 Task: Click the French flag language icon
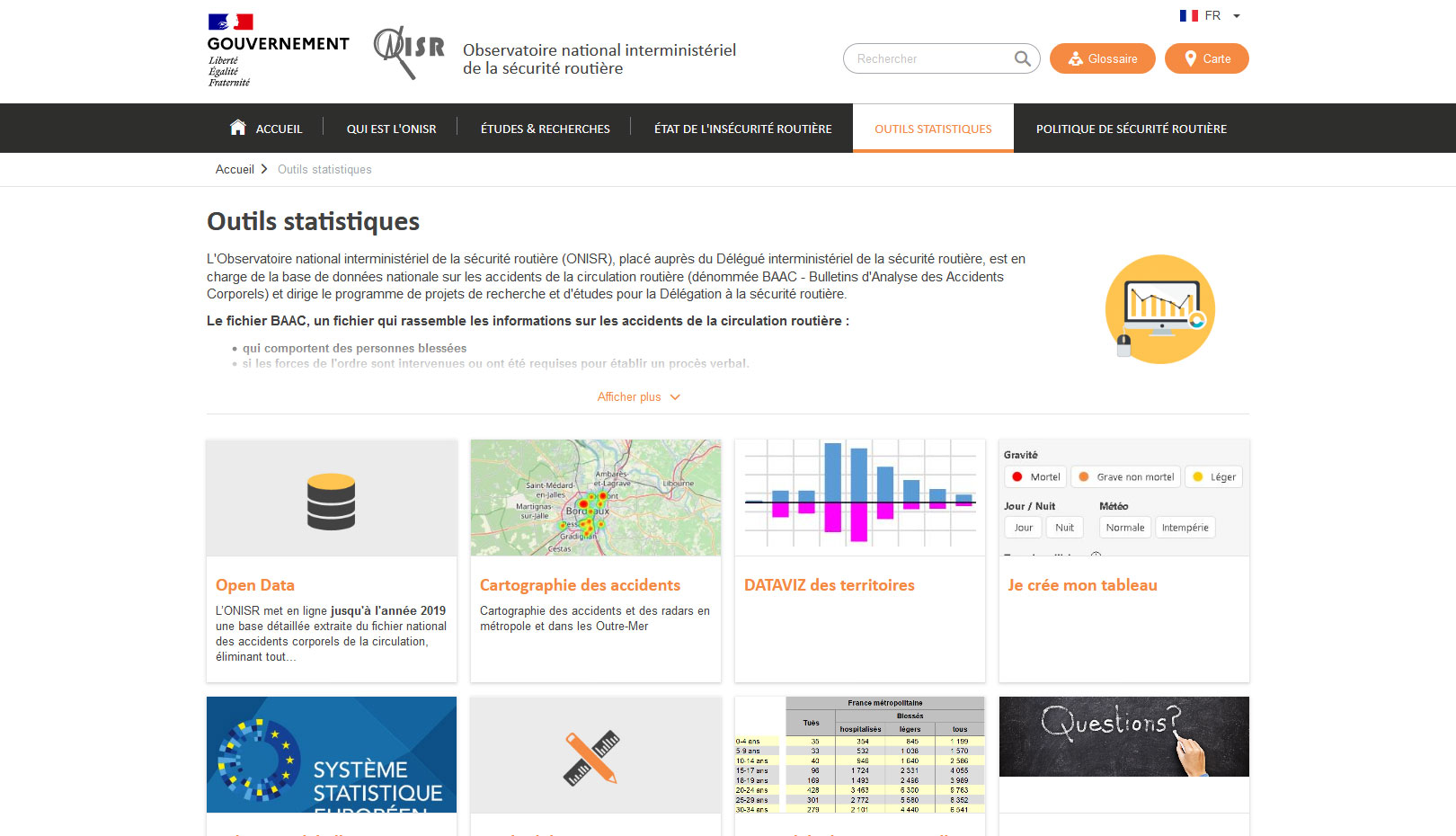(x=1188, y=15)
